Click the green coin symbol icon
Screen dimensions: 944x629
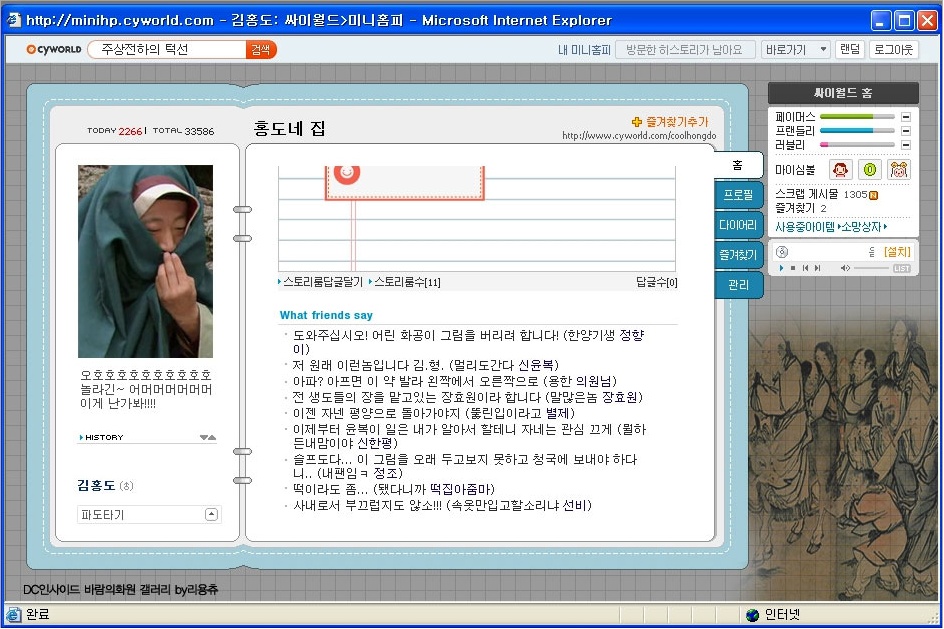tap(869, 170)
